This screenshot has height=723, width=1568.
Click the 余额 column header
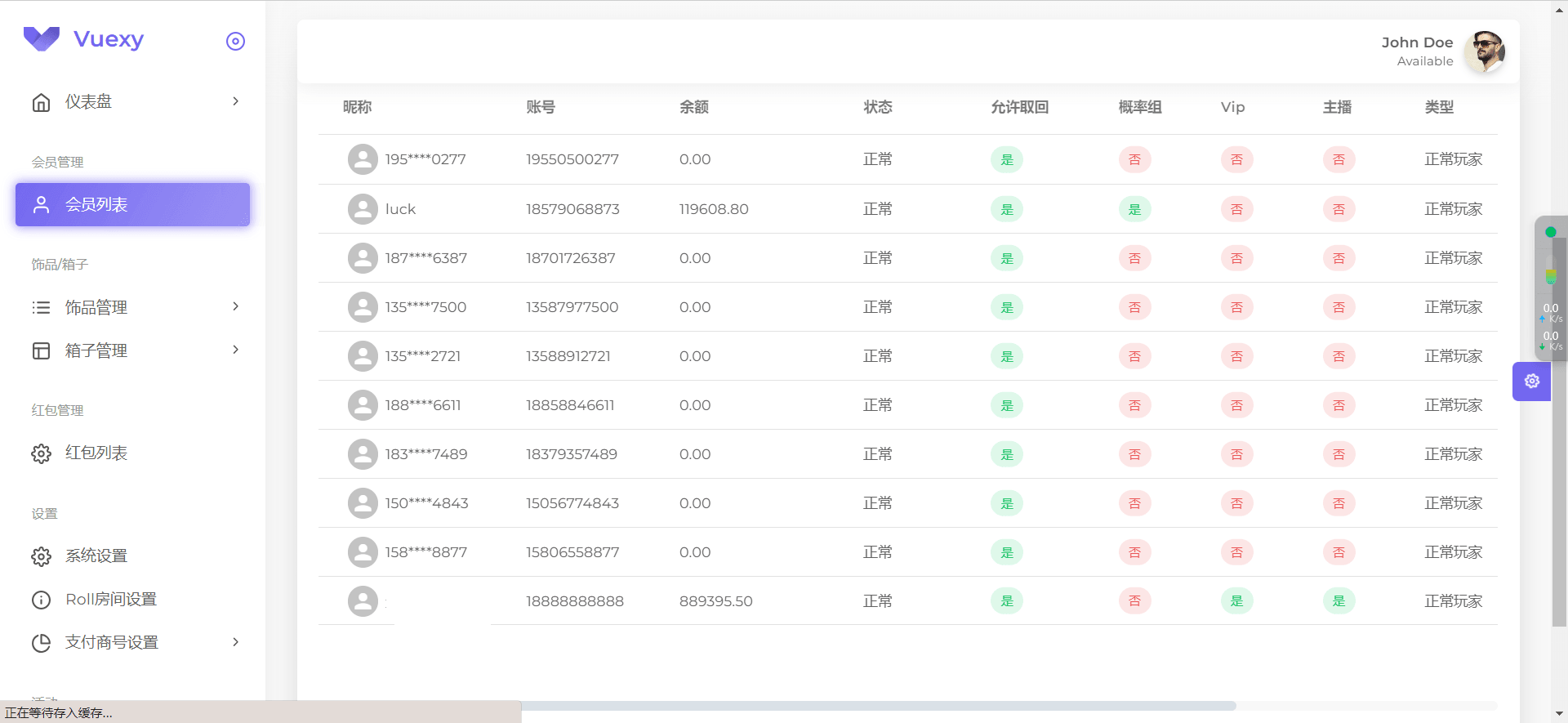pyautogui.click(x=693, y=107)
